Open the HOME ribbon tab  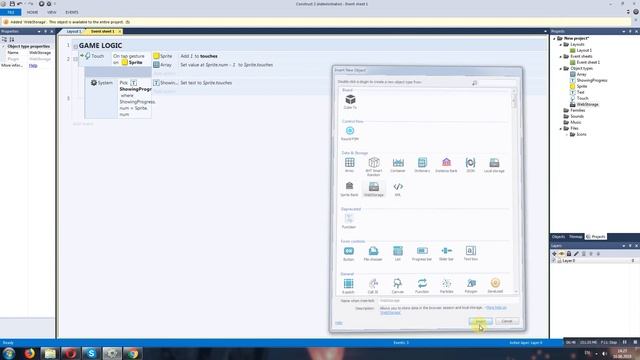(32, 12)
